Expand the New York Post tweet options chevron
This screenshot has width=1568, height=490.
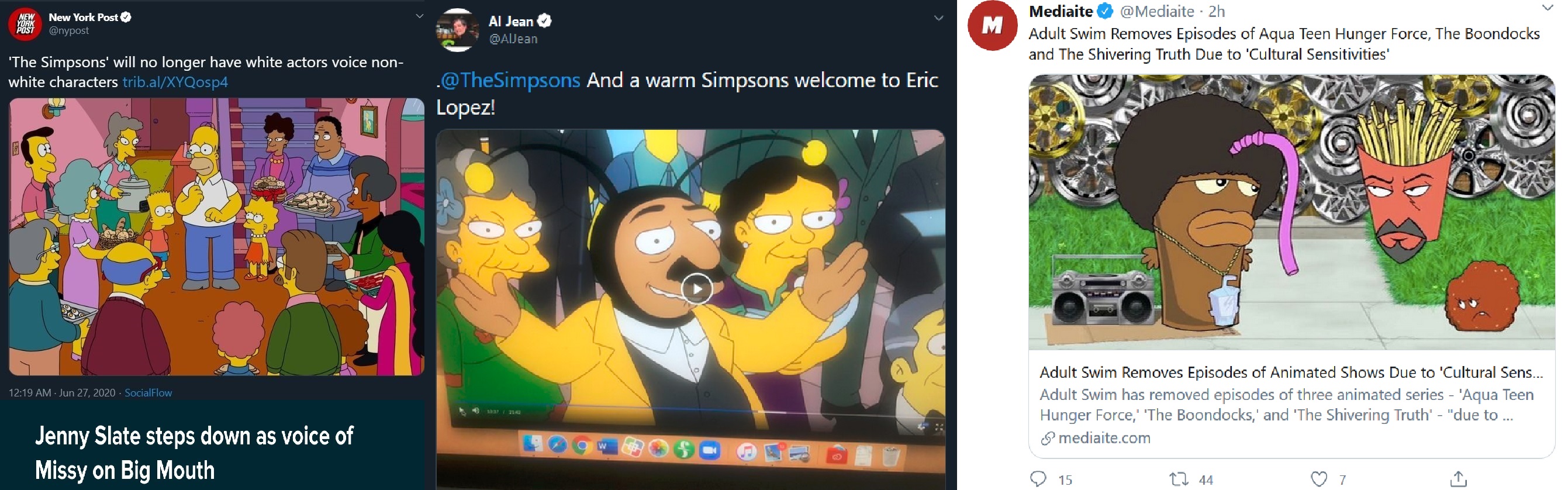pyautogui.click(x=419, y=16)
